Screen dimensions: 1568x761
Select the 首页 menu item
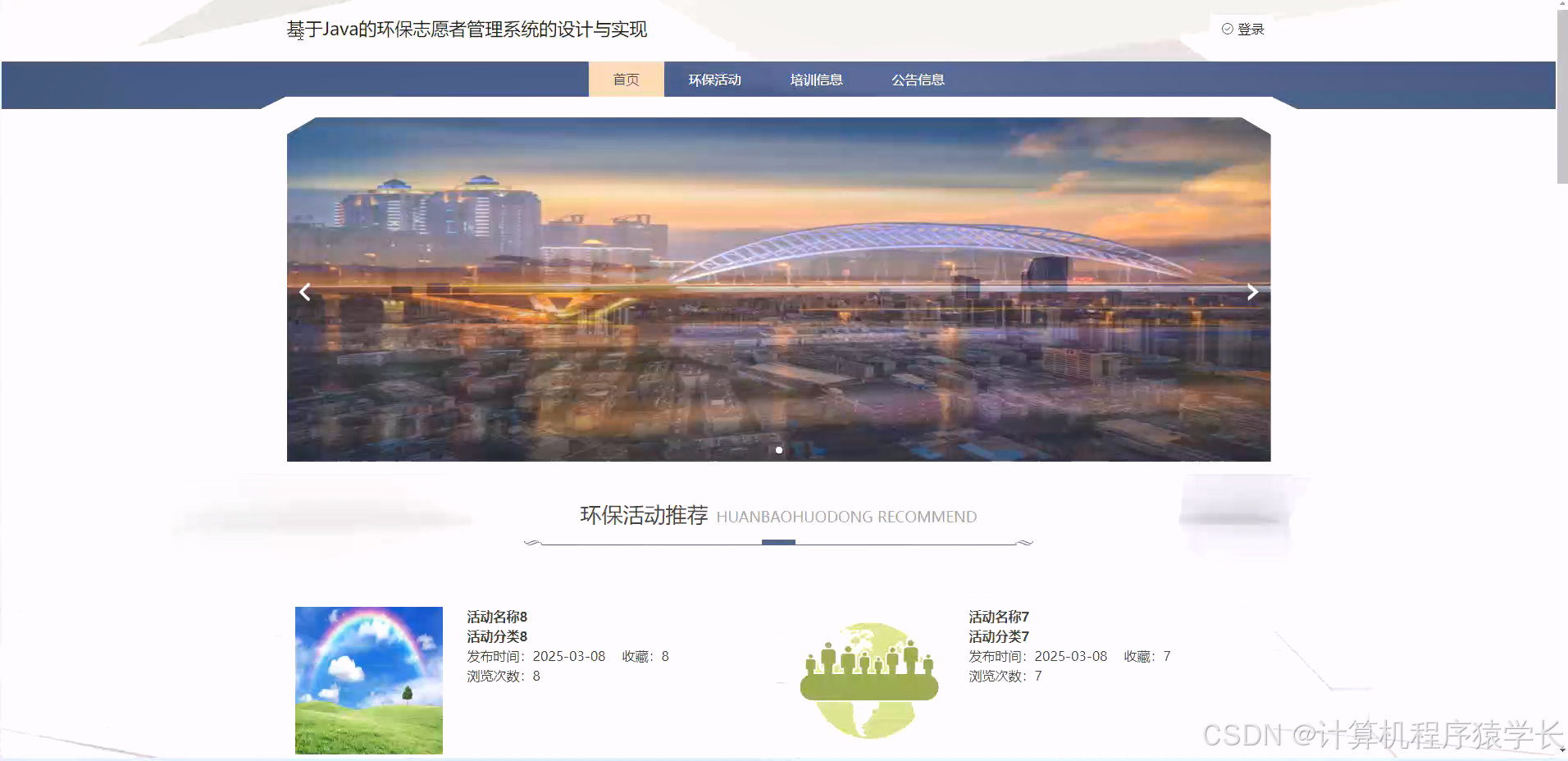(x=626, y=80)
